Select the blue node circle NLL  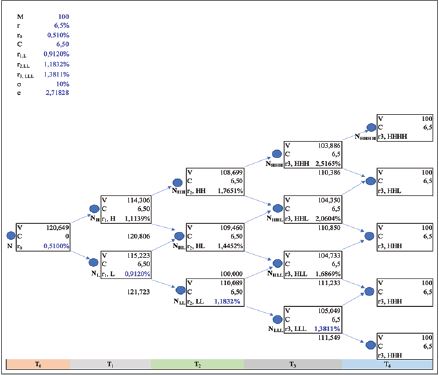point(181,290)
